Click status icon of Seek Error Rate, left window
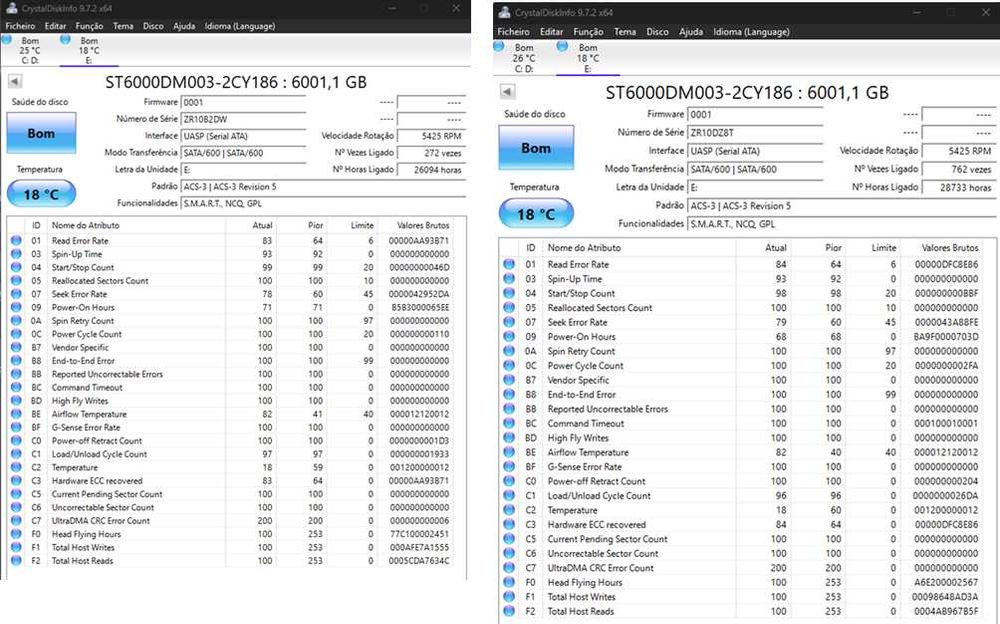The image size is (1000, 624). pyautogui.click(x=16, y=294)
